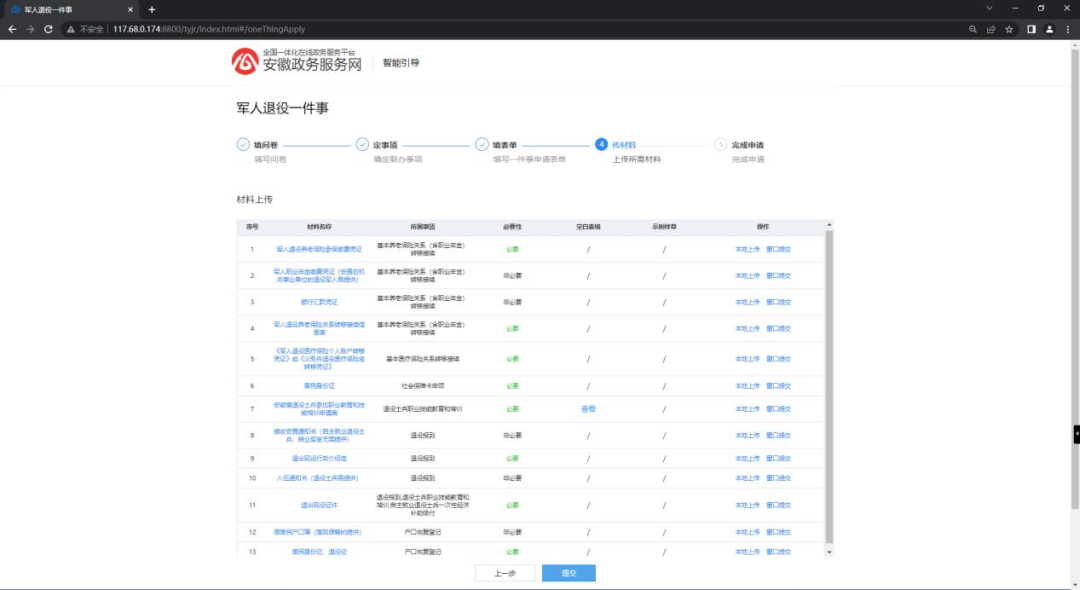Click the browser forward arrow
1080x590 pixels.
tap(30, 30)
